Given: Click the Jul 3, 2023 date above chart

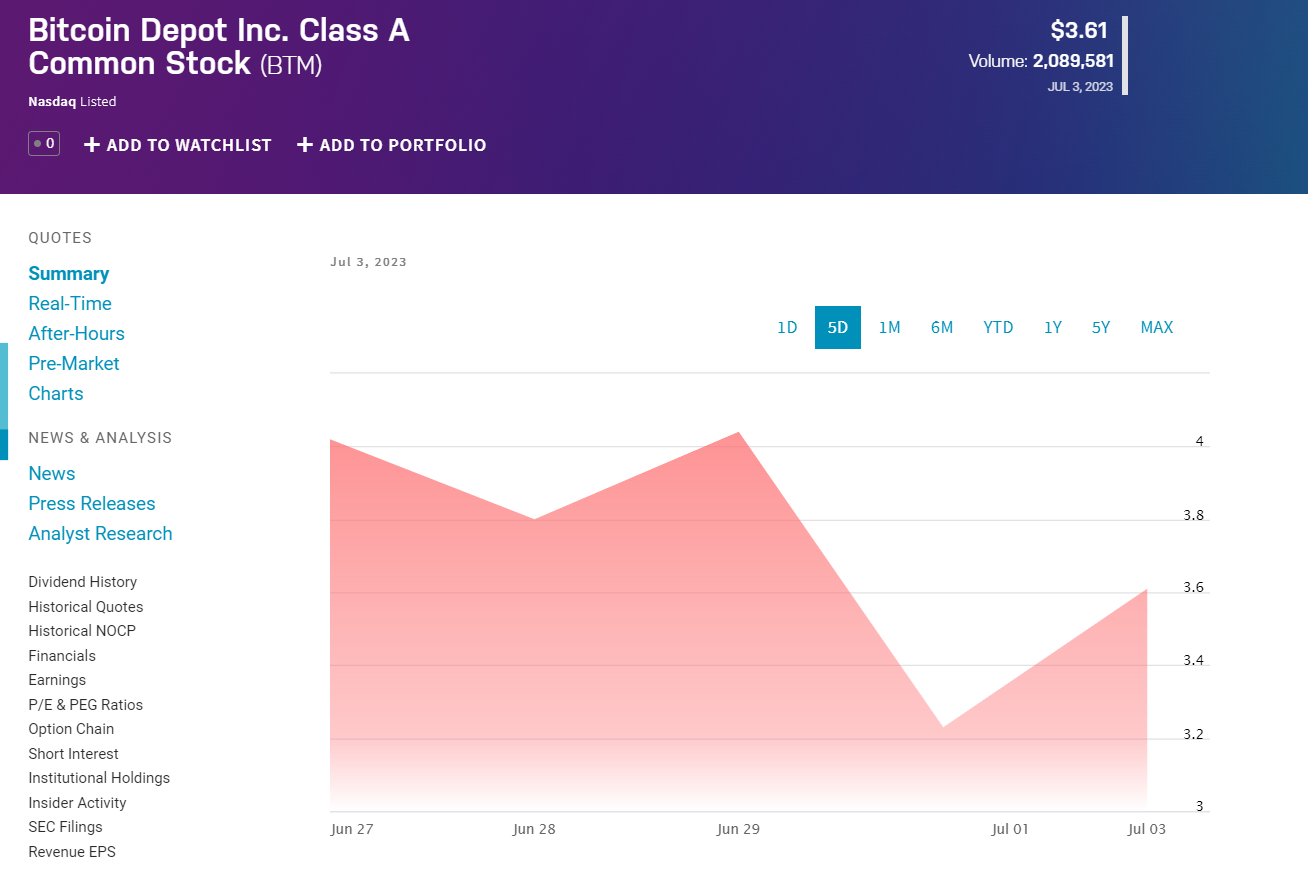Looking at the screenshot, I should point(368,262).
